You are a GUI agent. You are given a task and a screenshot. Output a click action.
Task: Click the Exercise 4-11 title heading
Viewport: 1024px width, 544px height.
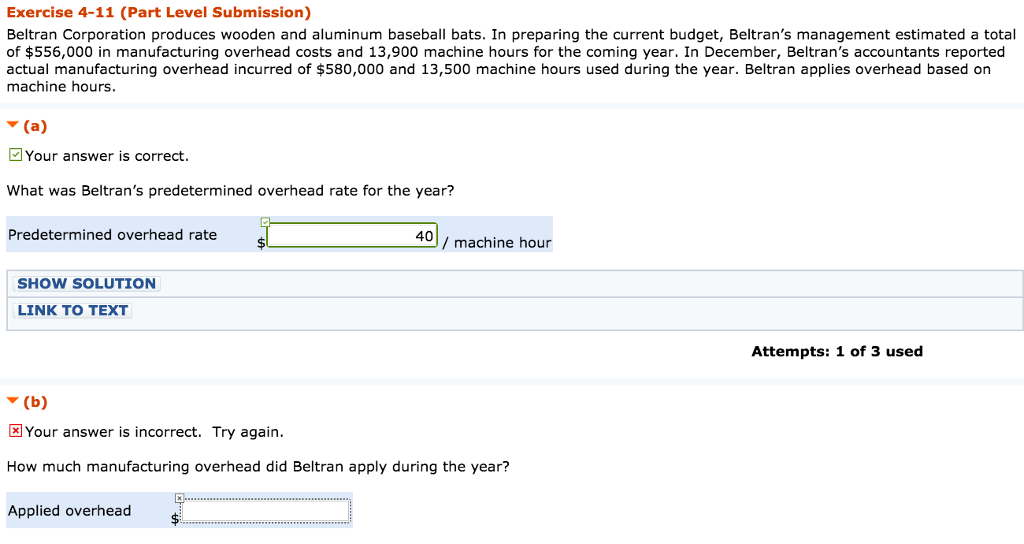click(159, 12)
